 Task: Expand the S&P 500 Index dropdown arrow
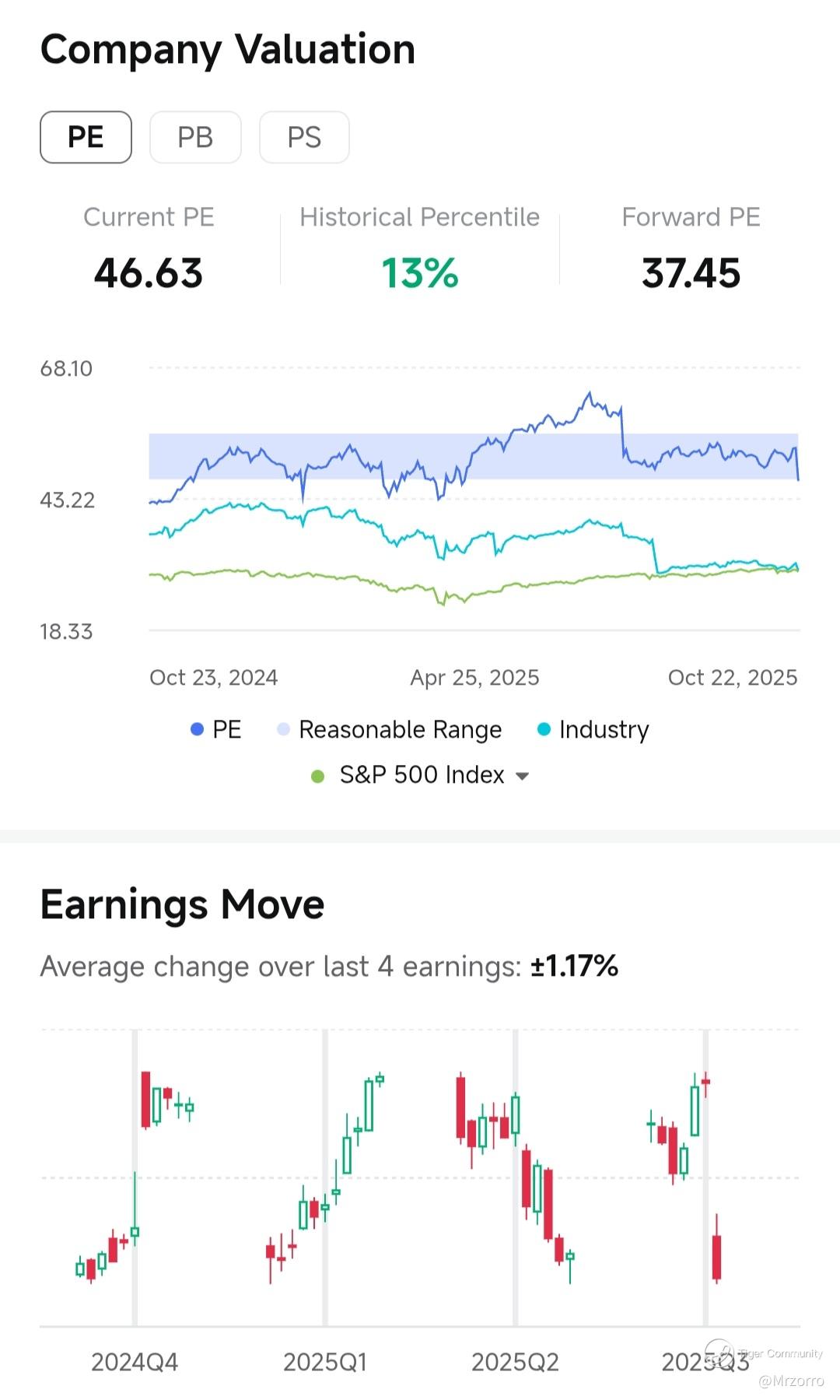click(x=523, y=776)
